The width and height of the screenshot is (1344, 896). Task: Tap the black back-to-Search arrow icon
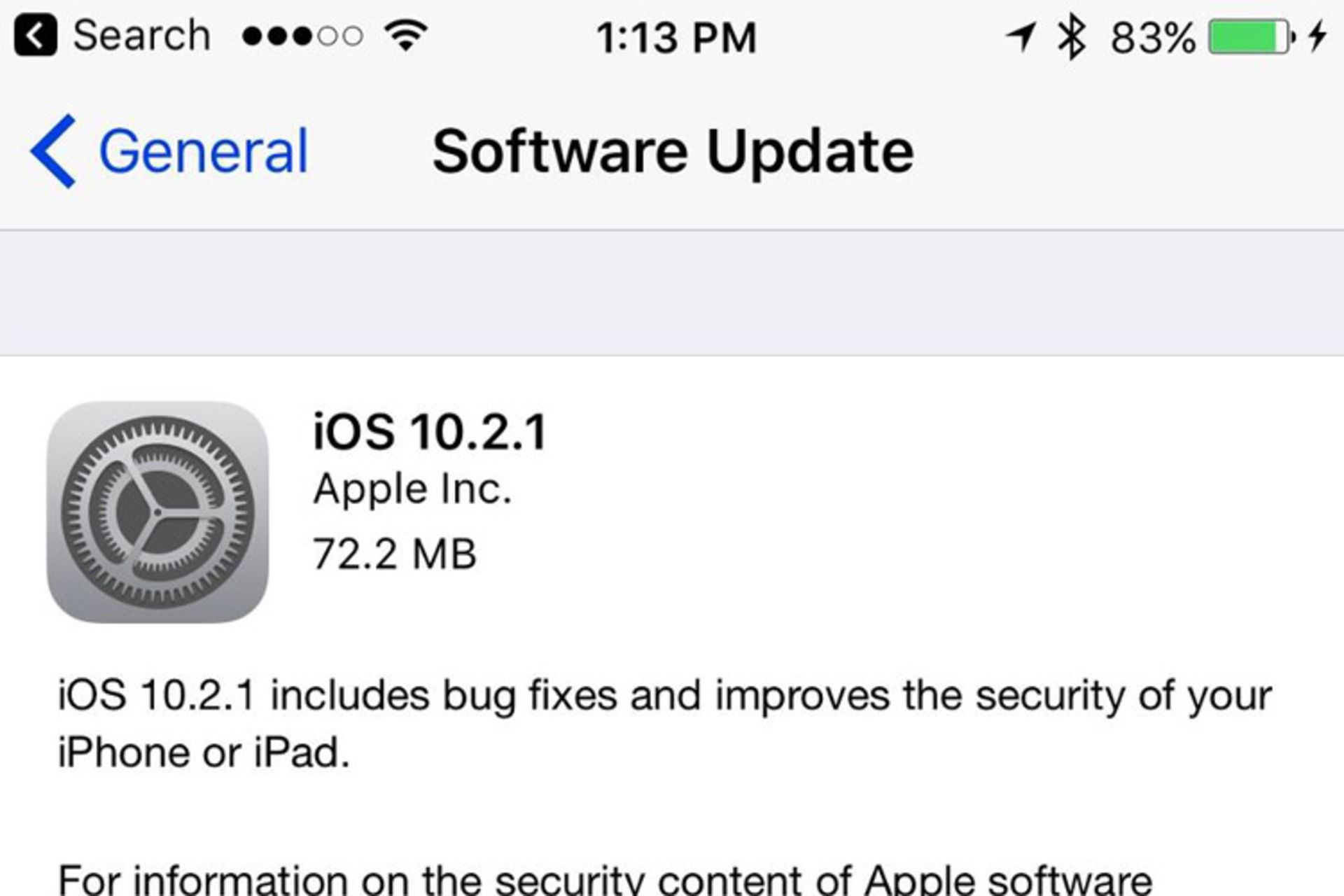coord(35,36)
